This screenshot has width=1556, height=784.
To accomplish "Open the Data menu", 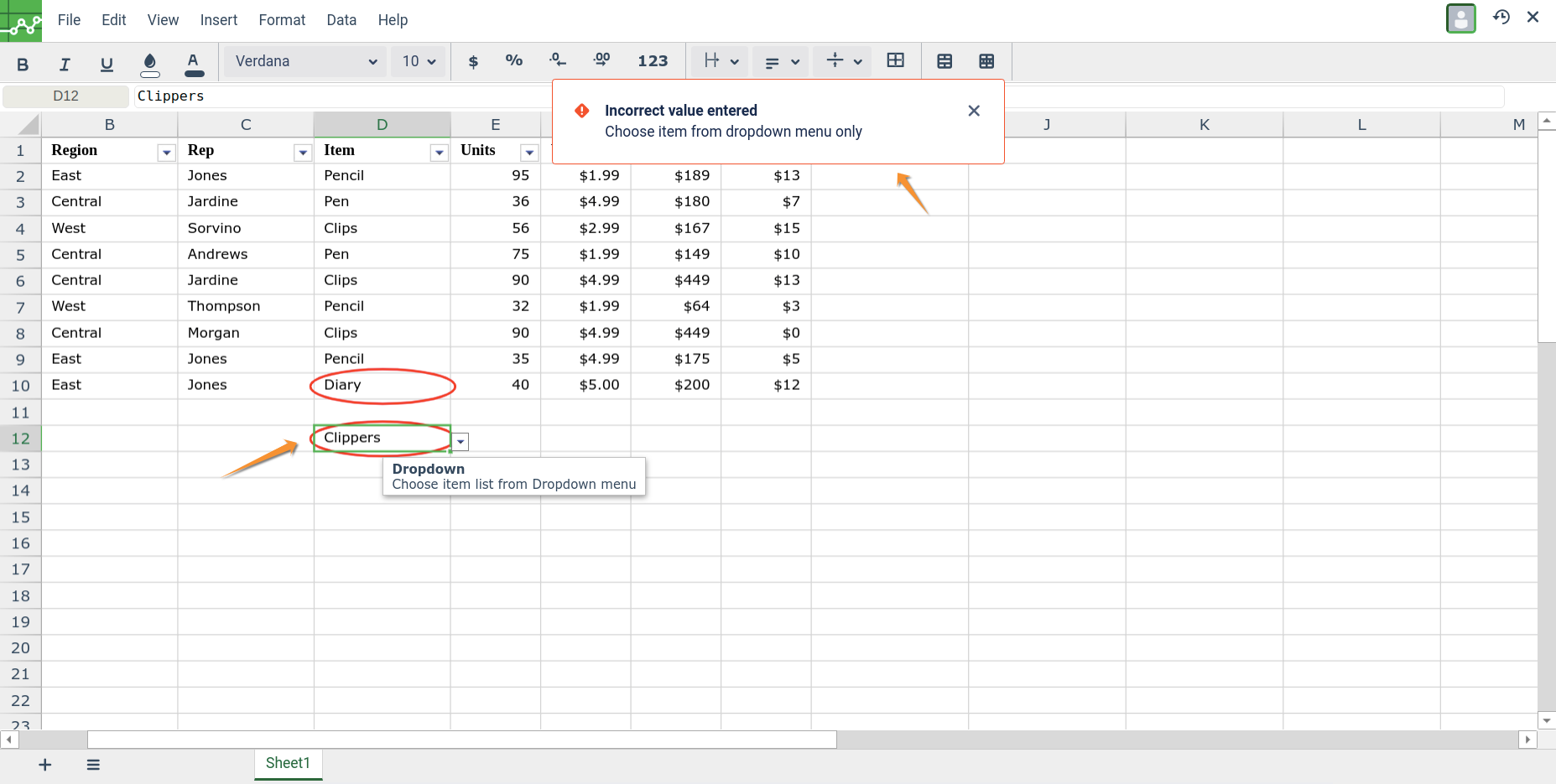I will 341,20.
